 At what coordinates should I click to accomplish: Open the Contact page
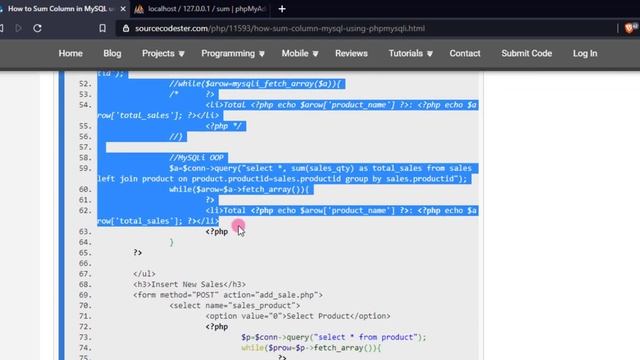pyautogui.click(x=465, y=53)
